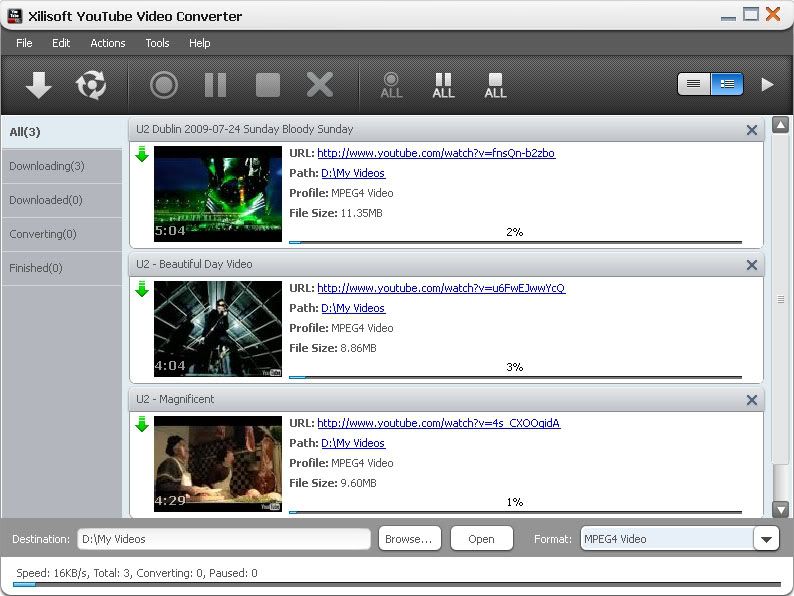
Task: Click the Start record-circle toolbar button
Action: (164, 85)
